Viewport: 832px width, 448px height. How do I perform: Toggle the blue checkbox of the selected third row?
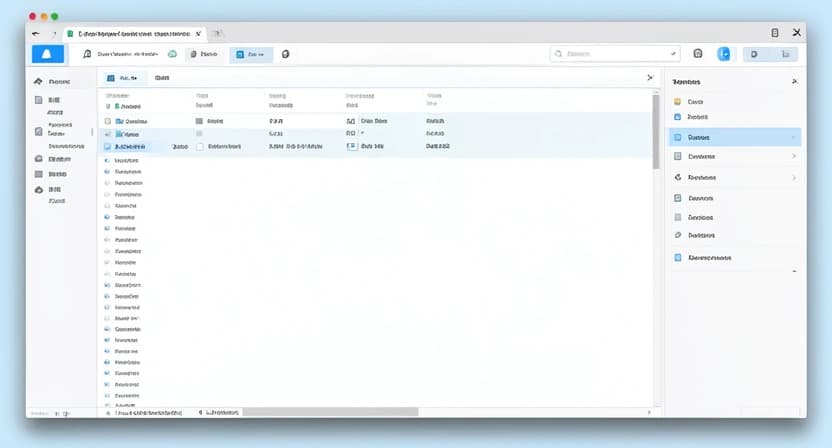[x=108, y=147]
